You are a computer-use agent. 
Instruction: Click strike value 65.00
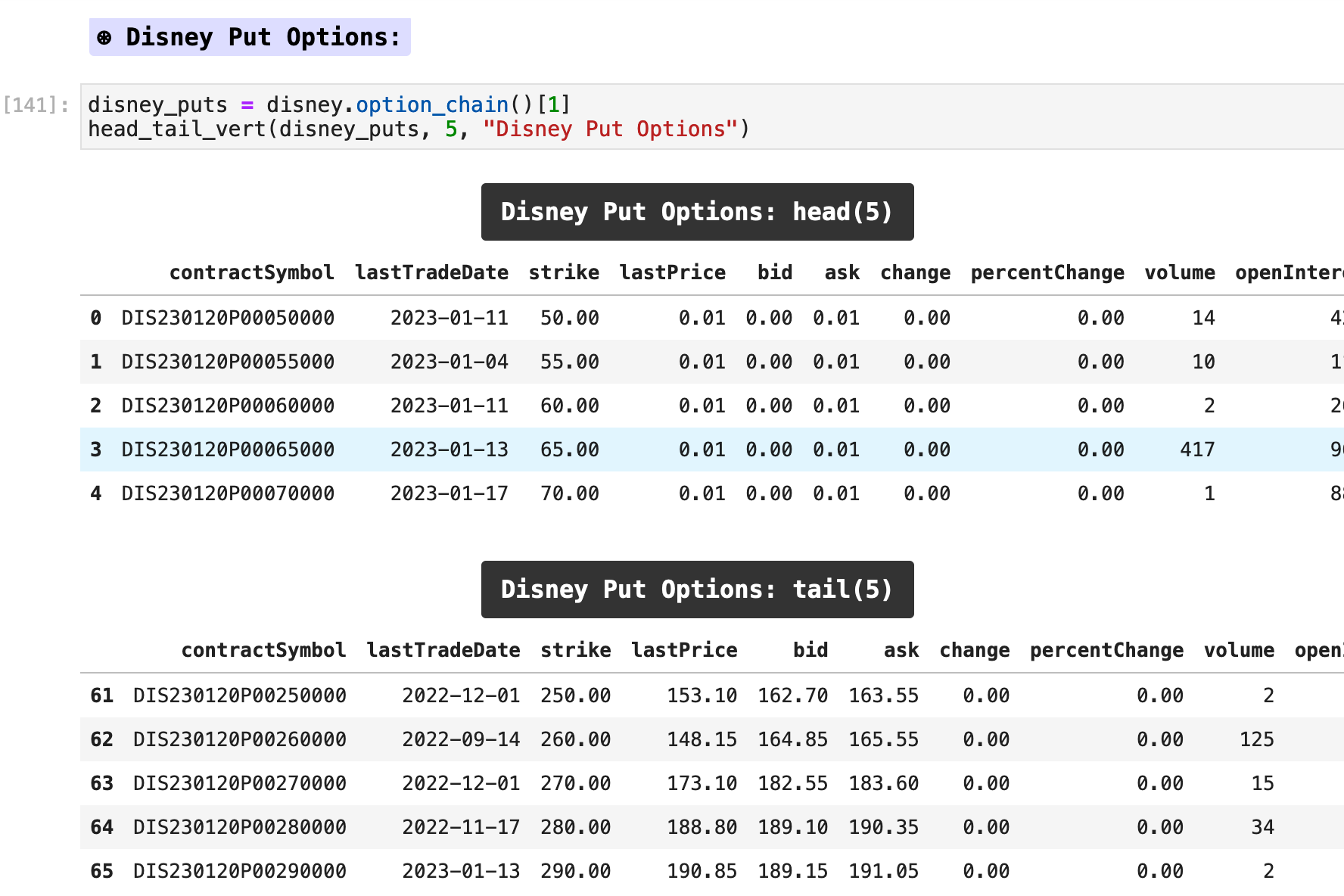pos(570,450)
